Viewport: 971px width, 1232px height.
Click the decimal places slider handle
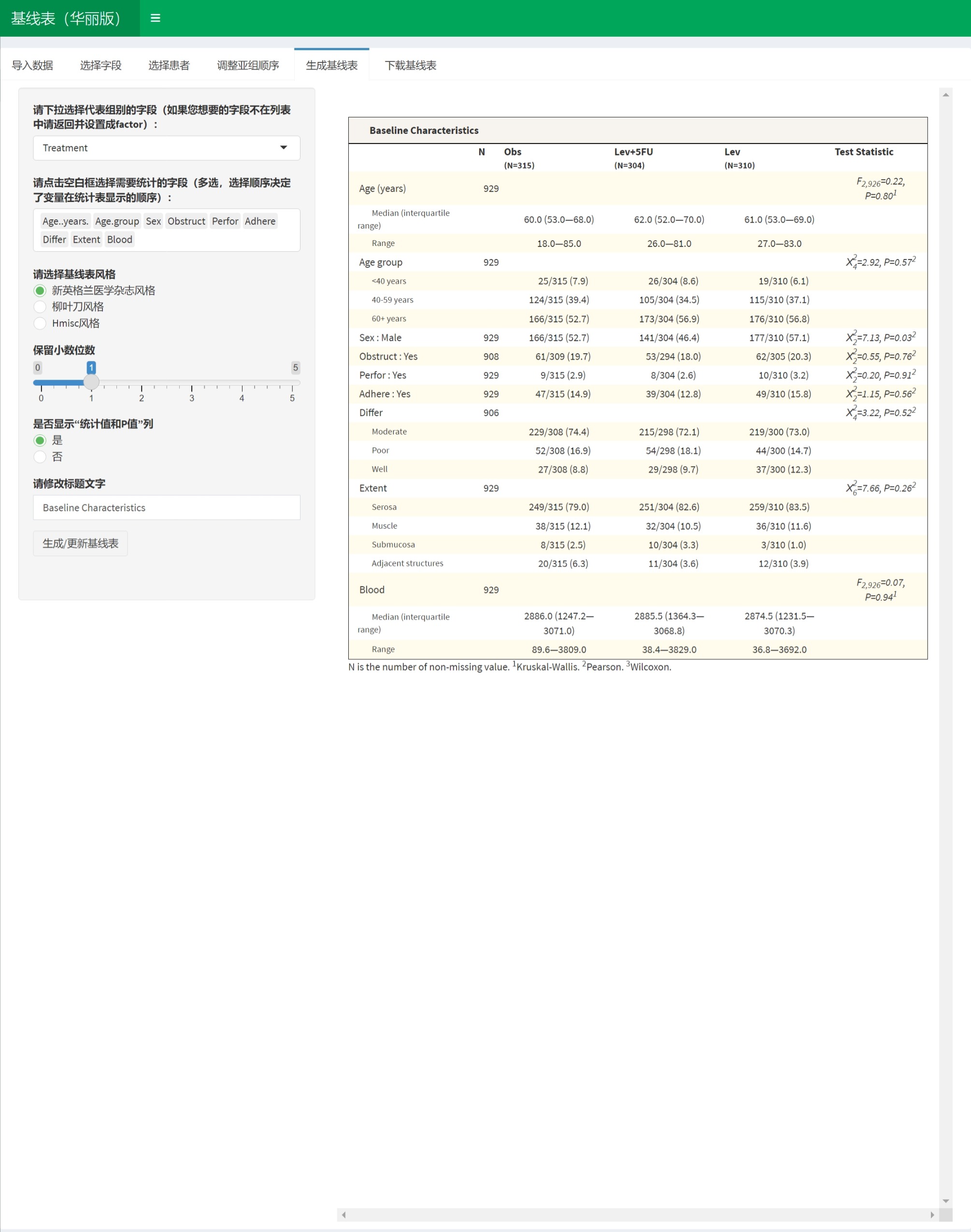91,382
